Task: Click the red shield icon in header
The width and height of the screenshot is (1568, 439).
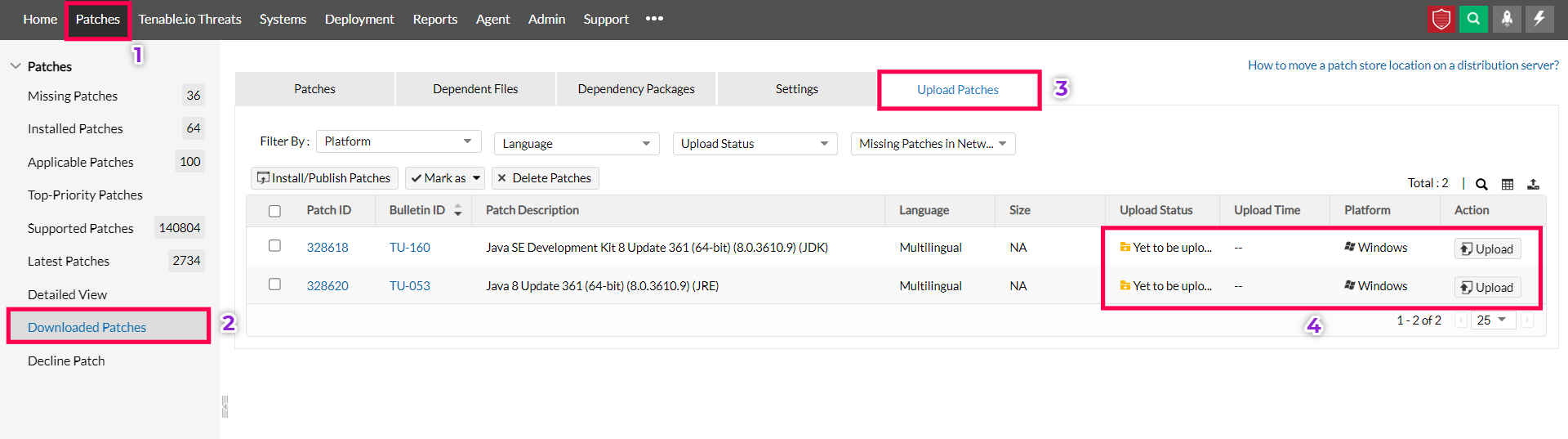Action: [x=1441, y=19]
